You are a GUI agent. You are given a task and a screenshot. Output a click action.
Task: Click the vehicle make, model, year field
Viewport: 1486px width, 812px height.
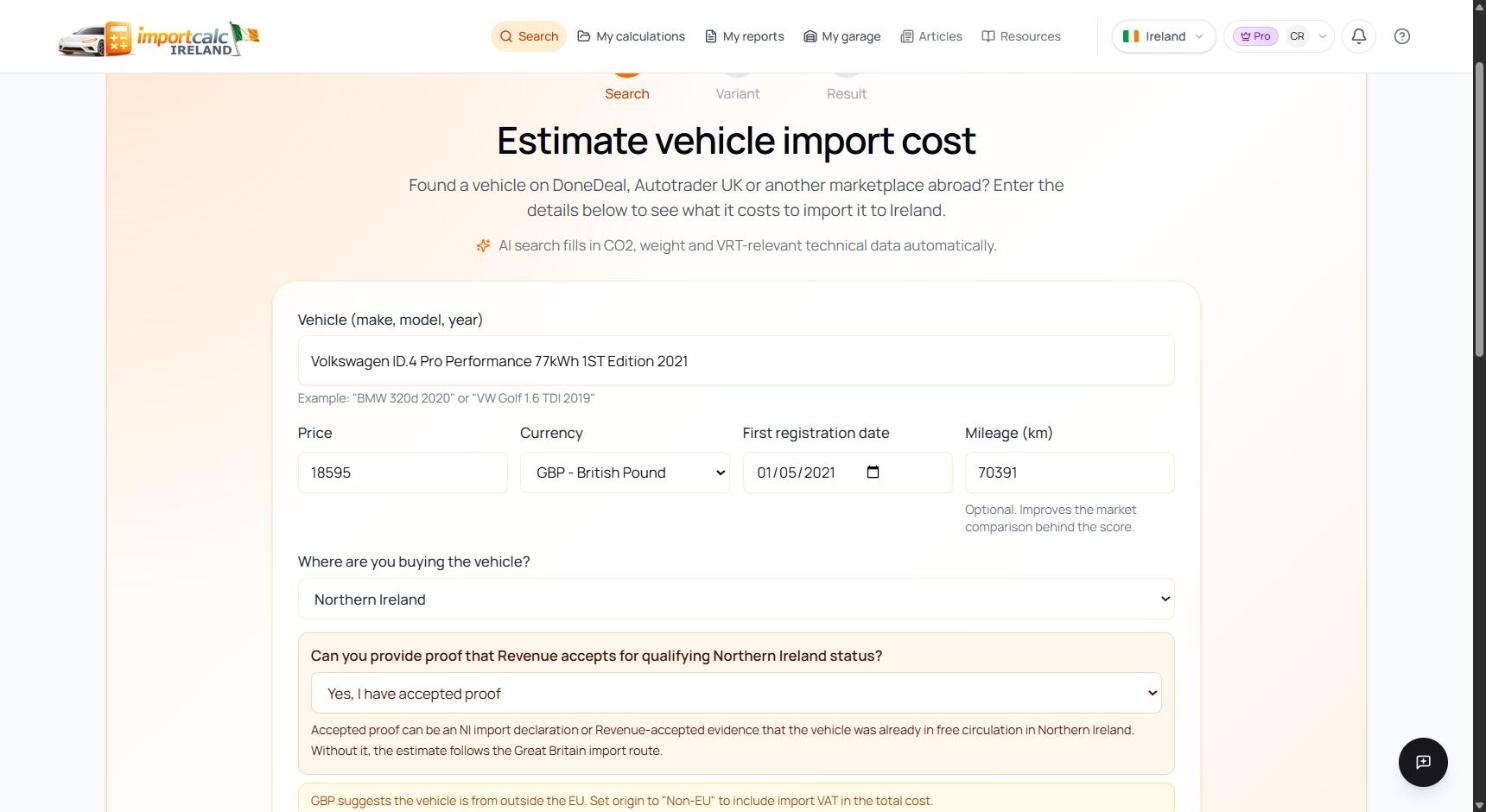coord(736,360)
